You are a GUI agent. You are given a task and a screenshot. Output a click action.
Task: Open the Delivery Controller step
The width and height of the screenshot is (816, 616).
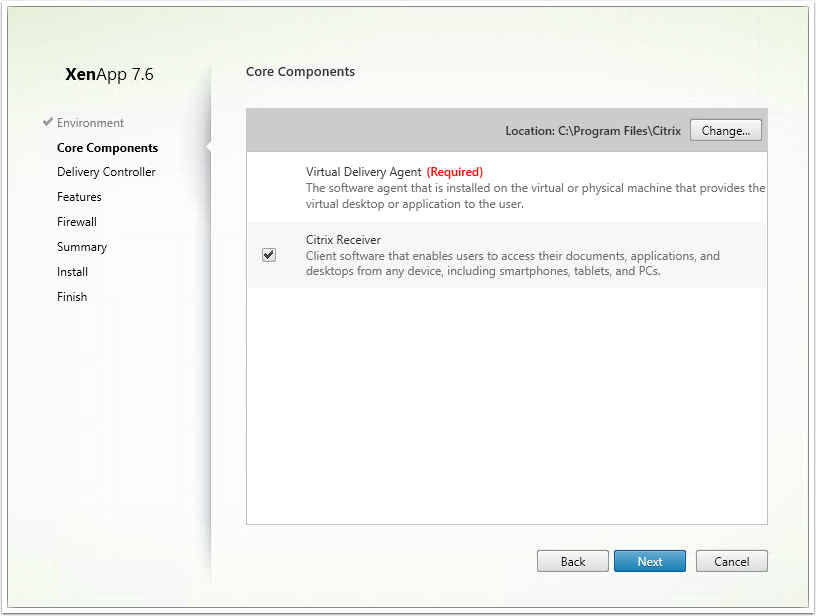pyautogui.click(x=106, y=172)
